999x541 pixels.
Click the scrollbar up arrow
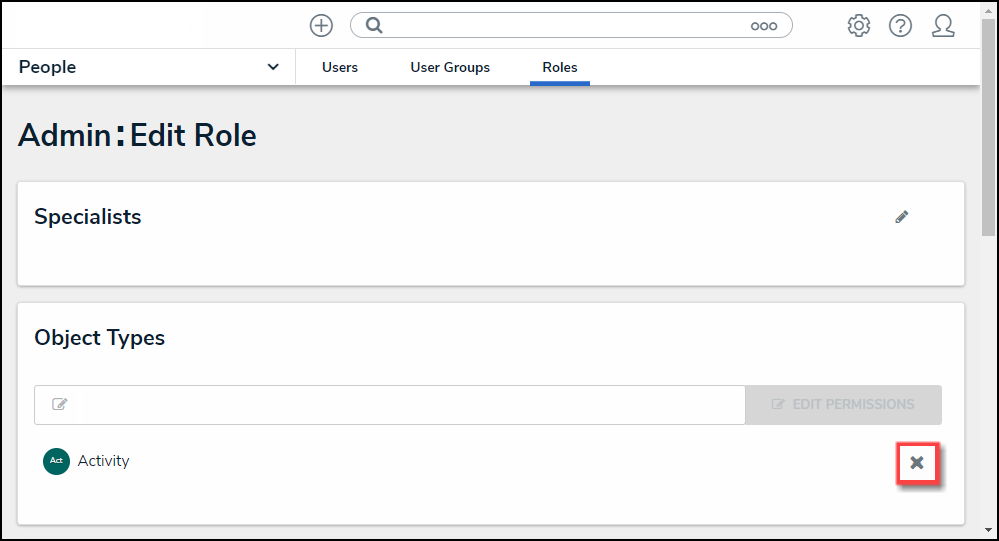989,9
